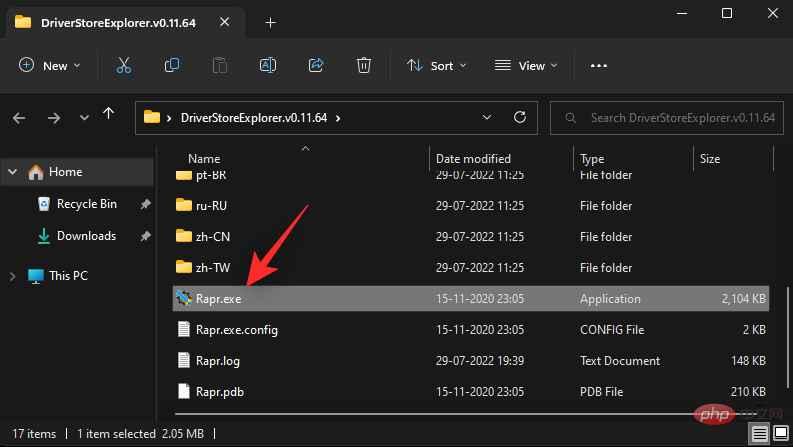Open the See more three-dots menu
The image size is (793, 447).
click(x=599, y=66)
